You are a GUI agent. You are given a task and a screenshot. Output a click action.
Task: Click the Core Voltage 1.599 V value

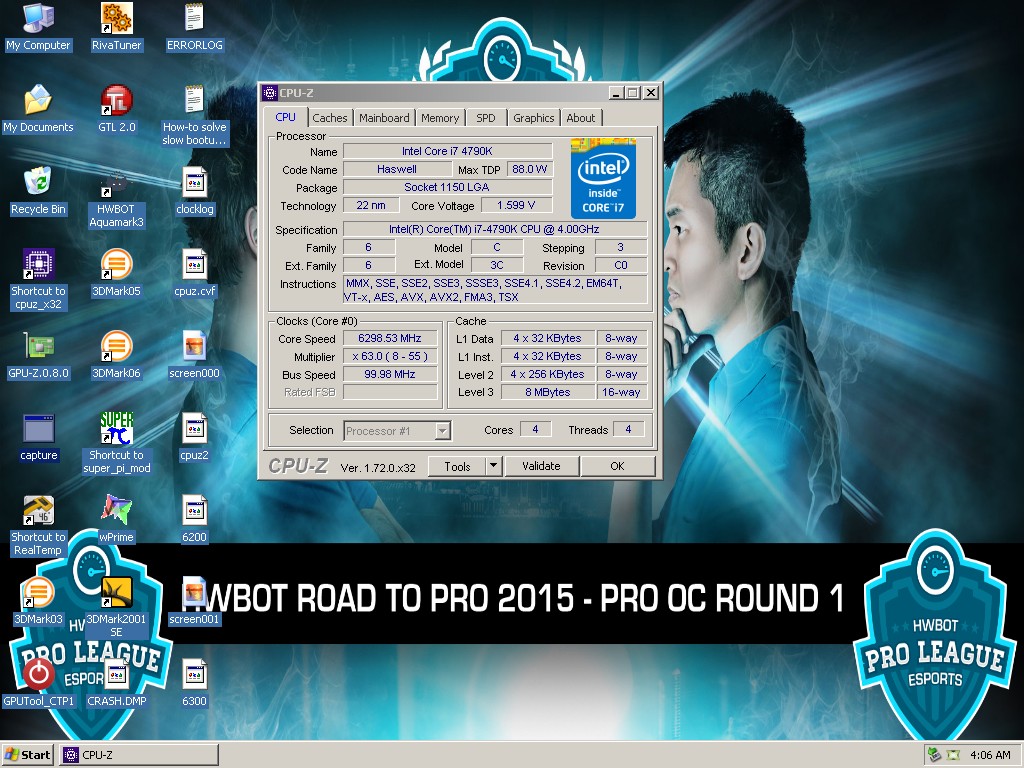click(x=516, y=205)
